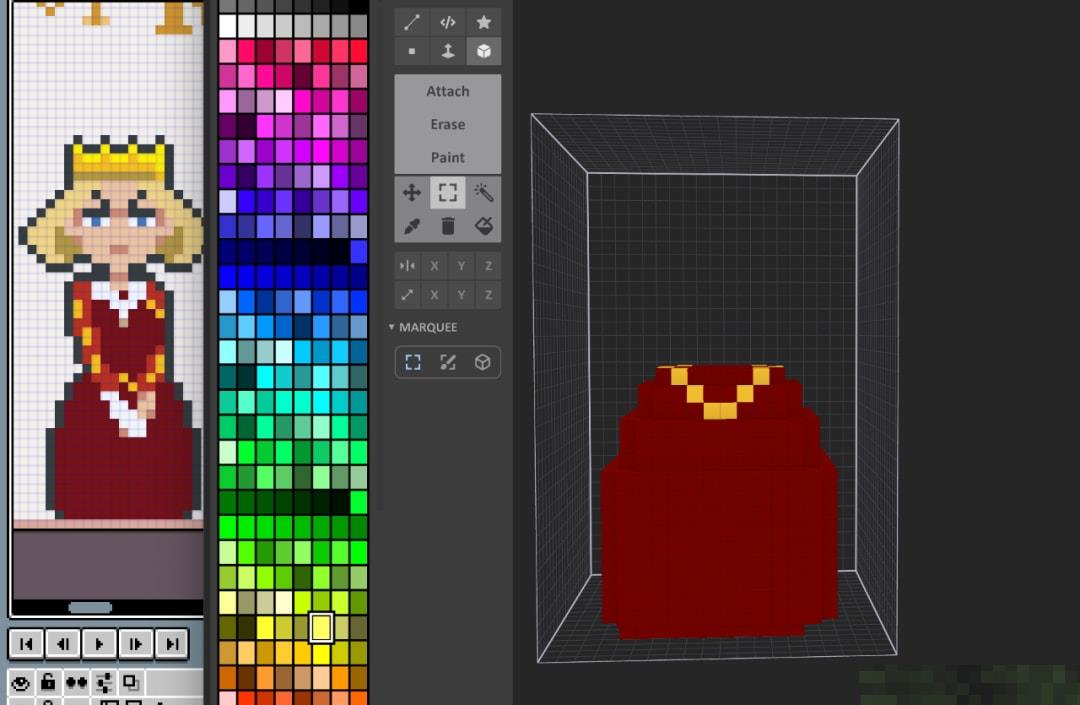Select brush marquee mode under MARQUEE
The height and width of the screenshot is (705, 1080).
click(448, 362)
